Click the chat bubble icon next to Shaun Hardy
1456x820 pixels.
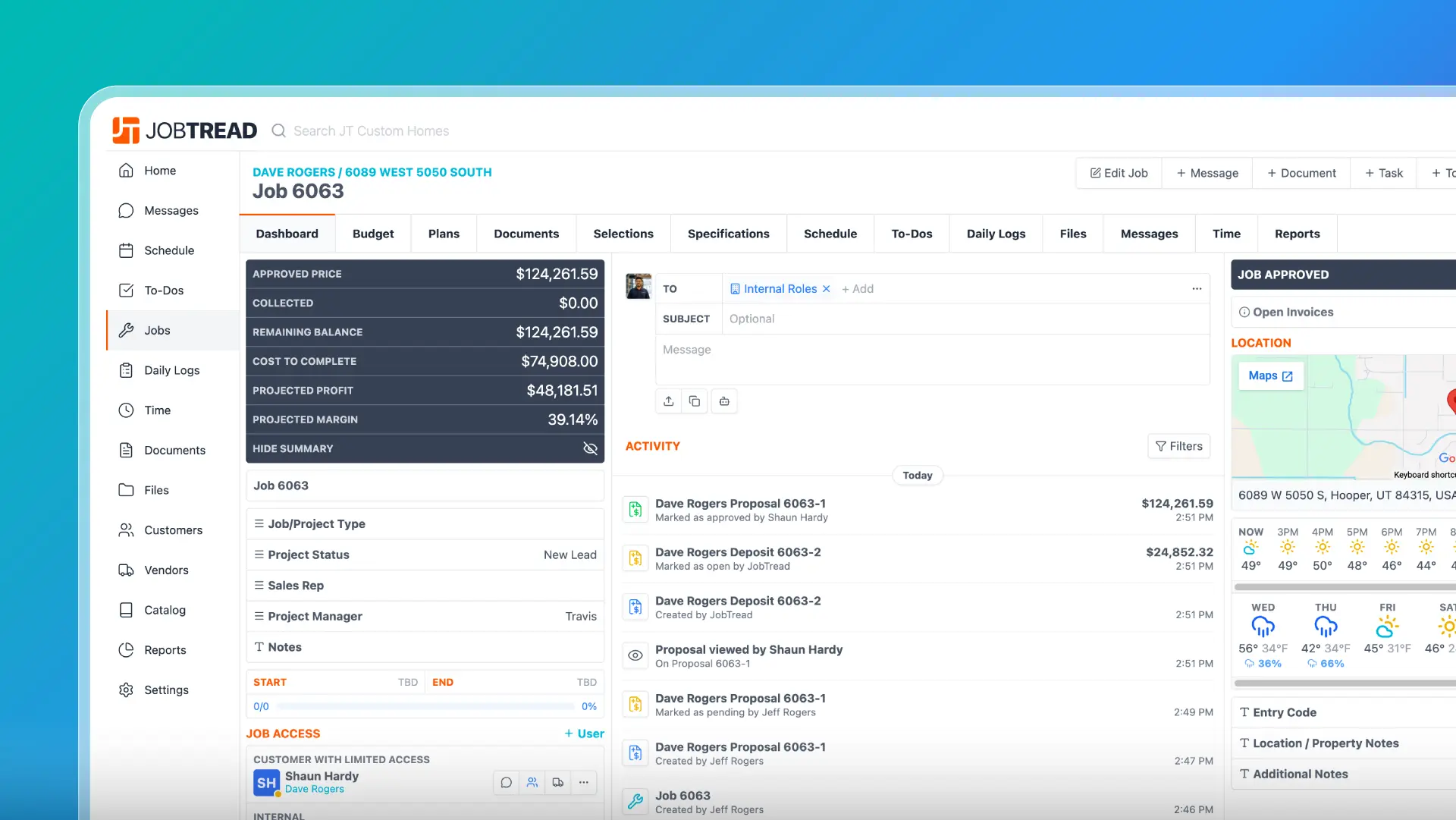click(x=506, y=782)
